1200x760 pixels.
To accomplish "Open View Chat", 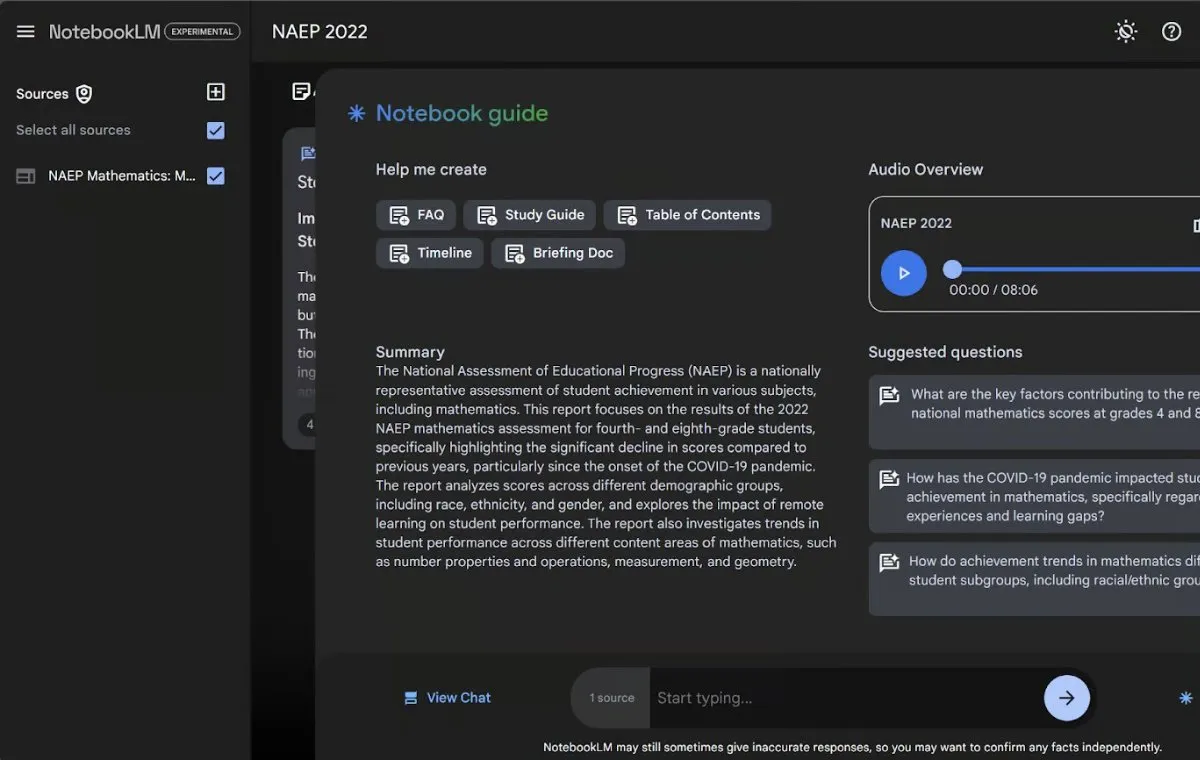I will [447, 698].
